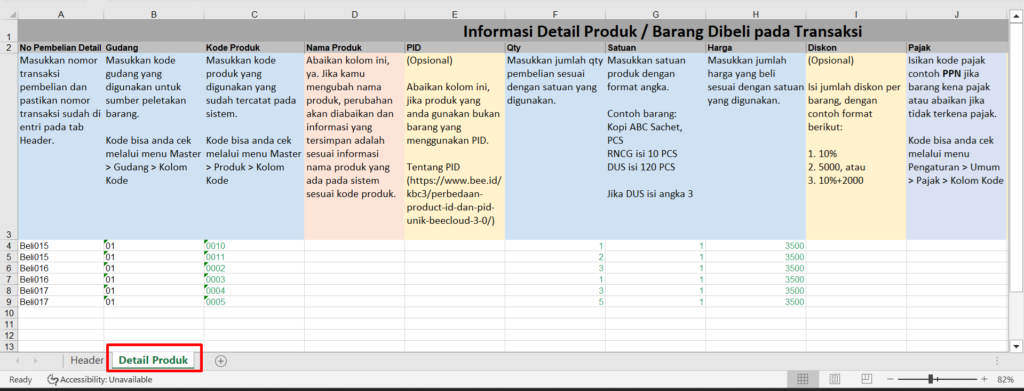The image size is (1024, 391).
Task: Select Gudang 01 cell in row 7
Action: (x=153, y=279)
